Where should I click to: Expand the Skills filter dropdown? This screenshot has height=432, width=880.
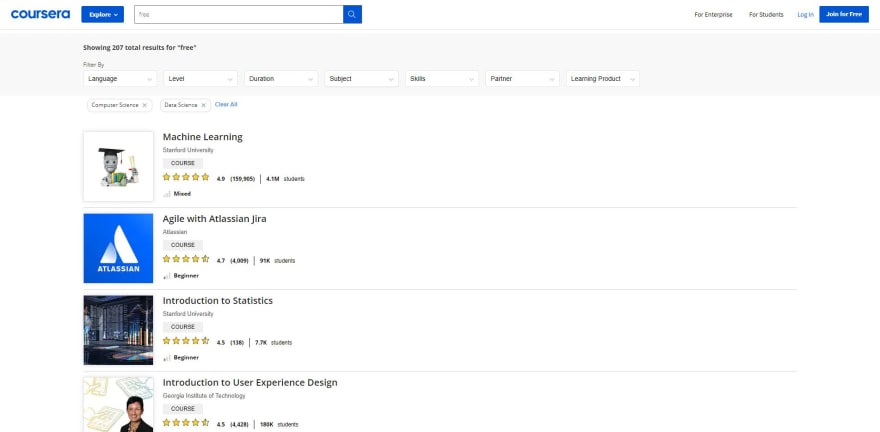442,79
